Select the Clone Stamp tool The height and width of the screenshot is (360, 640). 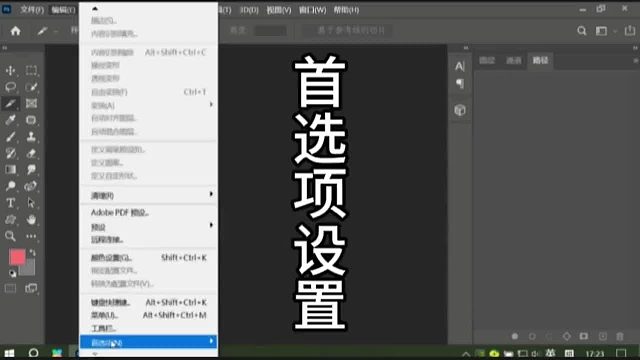pos(31,136)
